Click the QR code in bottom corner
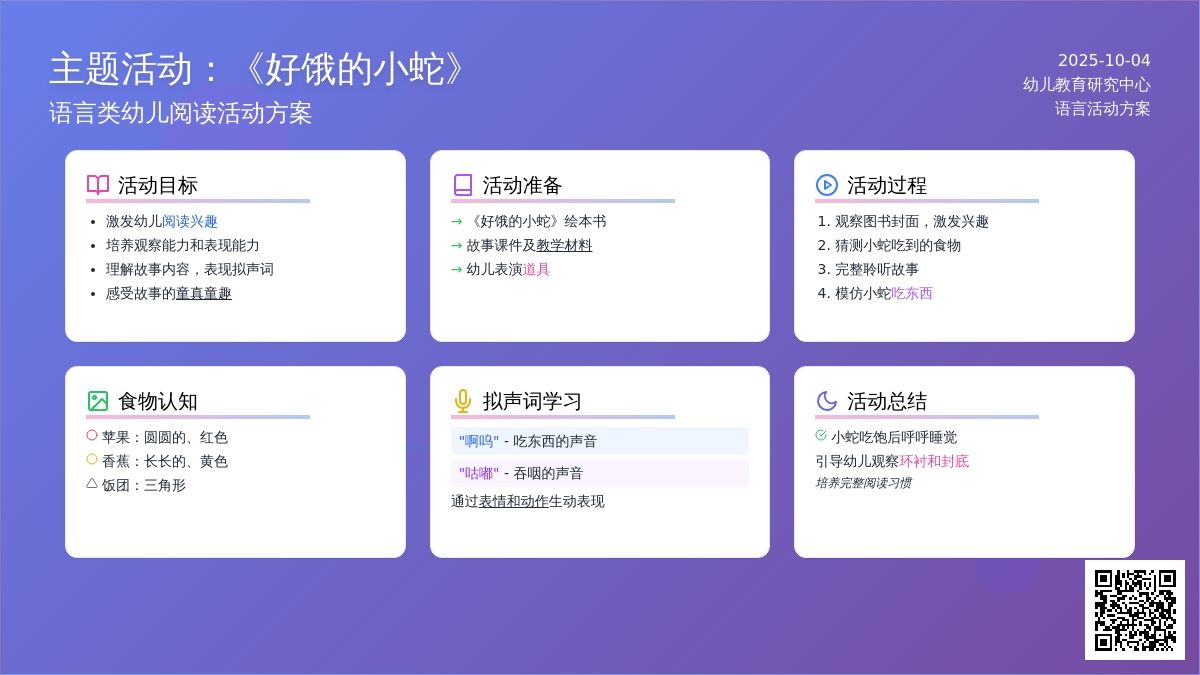1200x675 pixels. 1134,610
